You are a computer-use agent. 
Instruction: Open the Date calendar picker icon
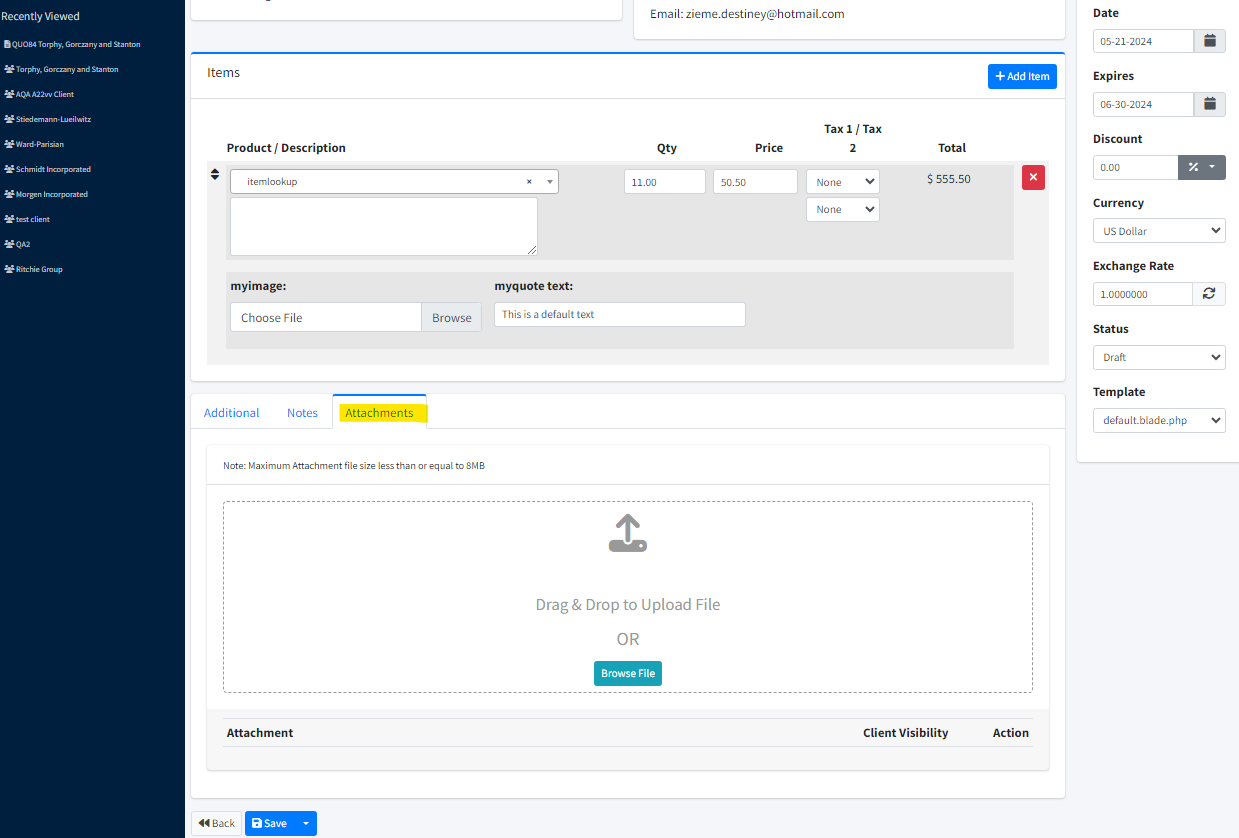tap(1209, 41)
